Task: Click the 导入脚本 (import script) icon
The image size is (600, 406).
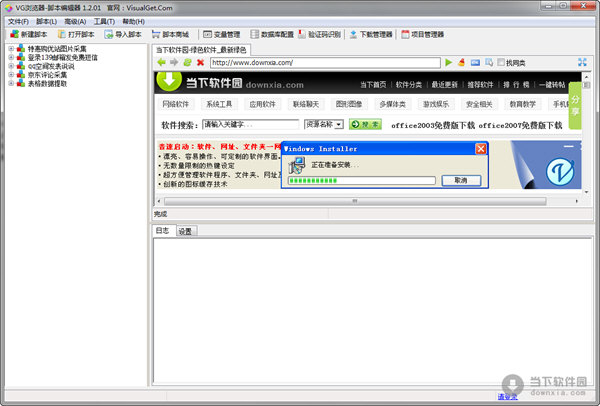Action: tap(109, 34)
